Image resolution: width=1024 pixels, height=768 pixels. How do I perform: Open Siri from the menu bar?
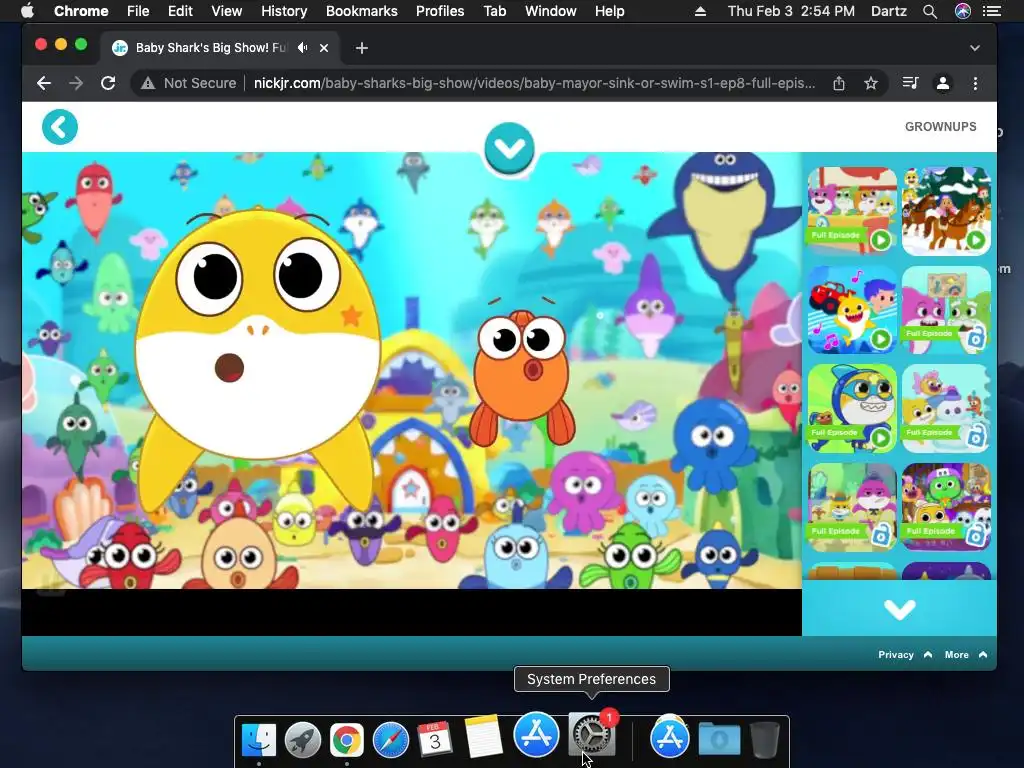(x=963, y=11)
